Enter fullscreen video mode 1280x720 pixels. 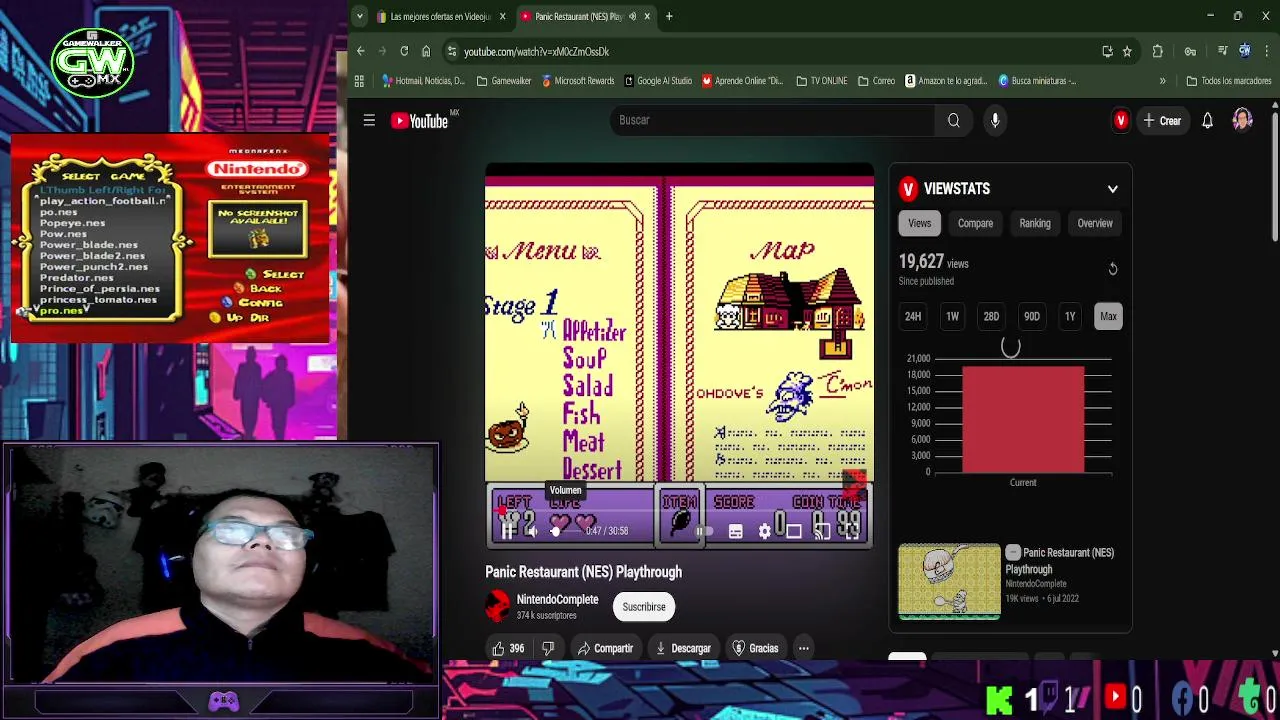pos(850,531)
